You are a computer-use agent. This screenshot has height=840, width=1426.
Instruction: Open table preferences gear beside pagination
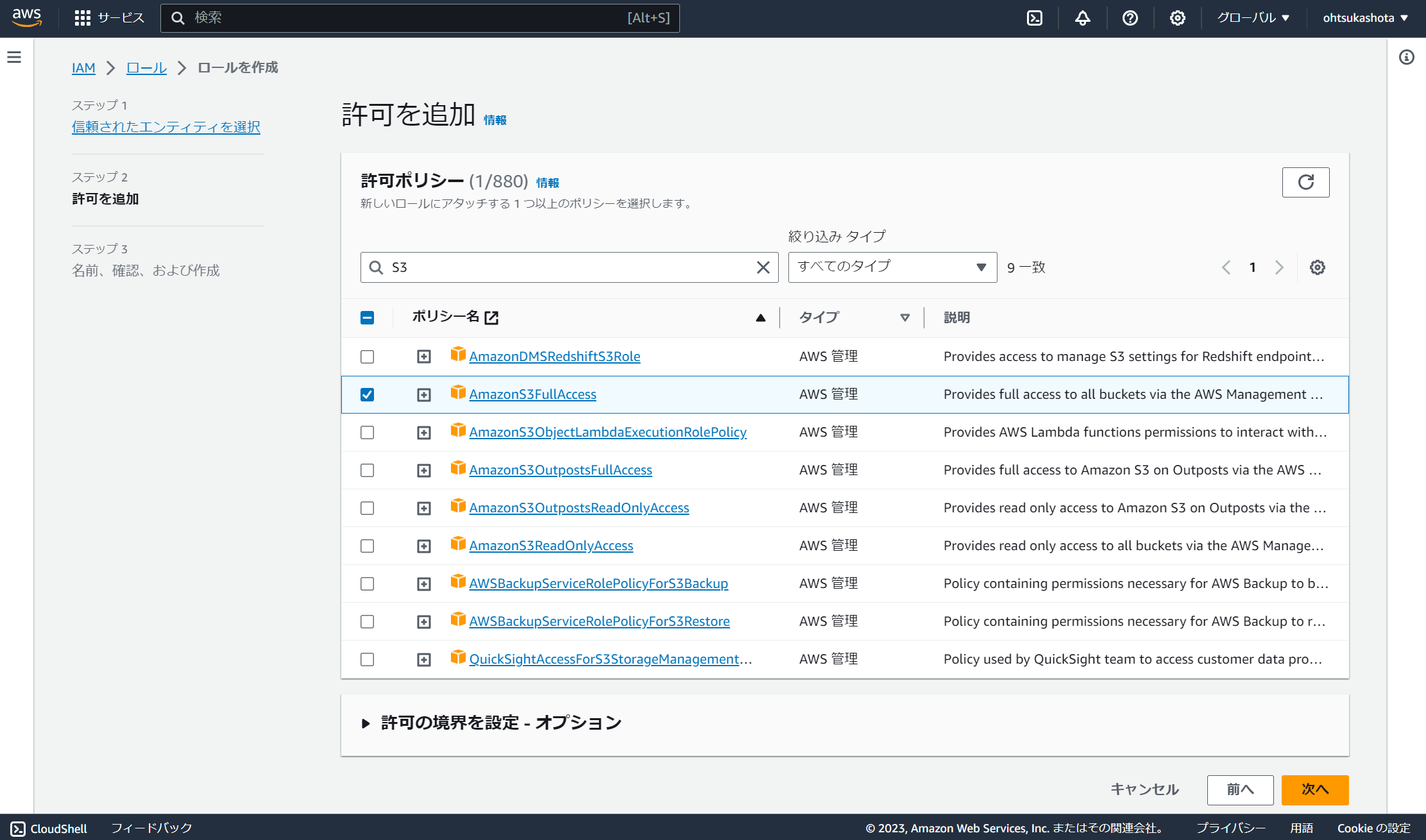pos(1317,267)
